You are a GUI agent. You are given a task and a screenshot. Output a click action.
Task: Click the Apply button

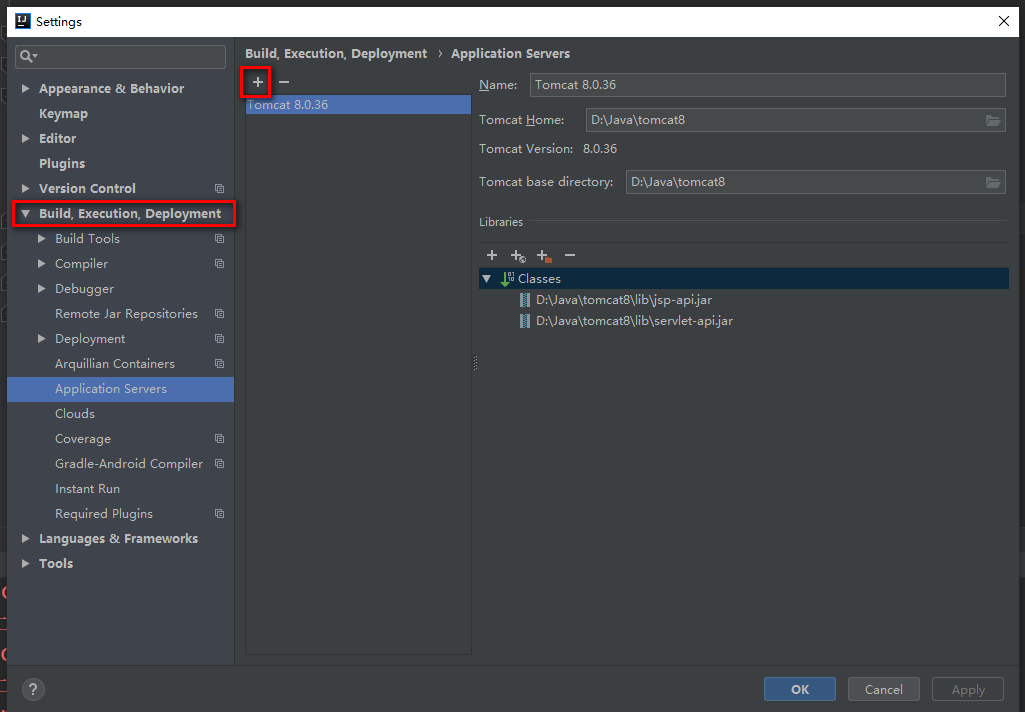point(967,689)
